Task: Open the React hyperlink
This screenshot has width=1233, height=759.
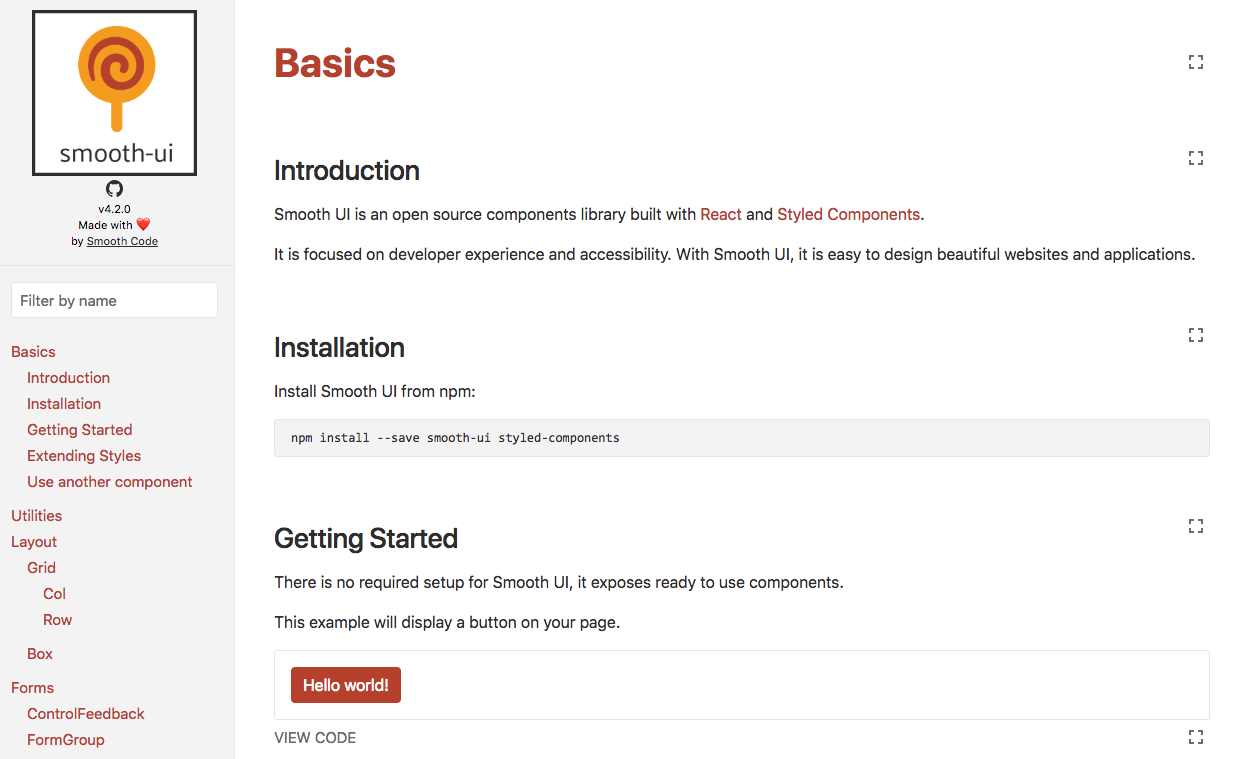Action: pyautogui.click(x=721, y=214)
